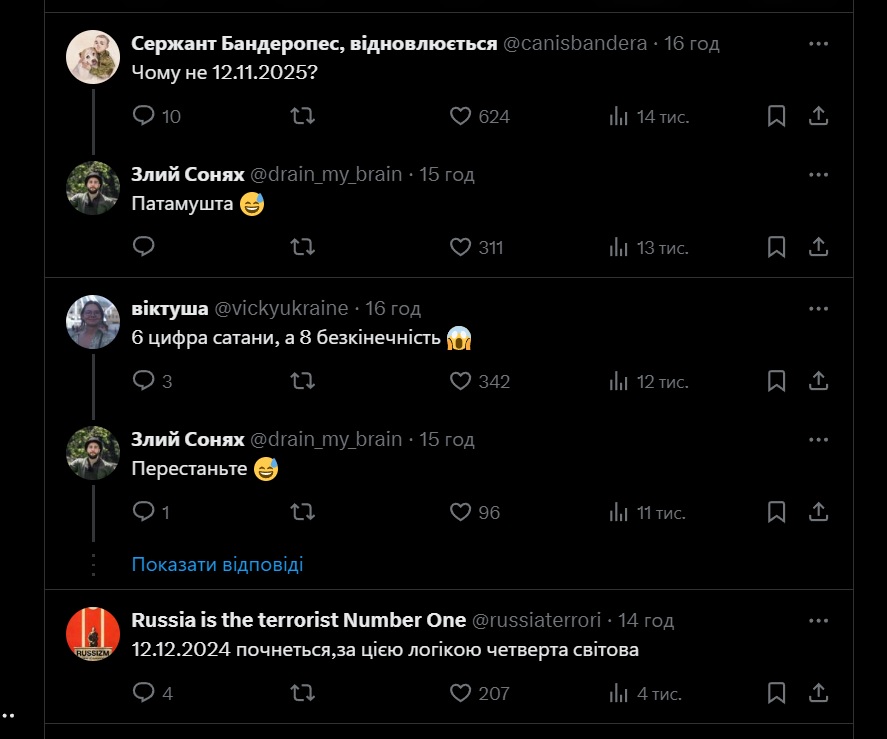Open Злий Сонях name on "Патамушта" reply
This screenshot has height=739, width=887.
coord(188,174)
